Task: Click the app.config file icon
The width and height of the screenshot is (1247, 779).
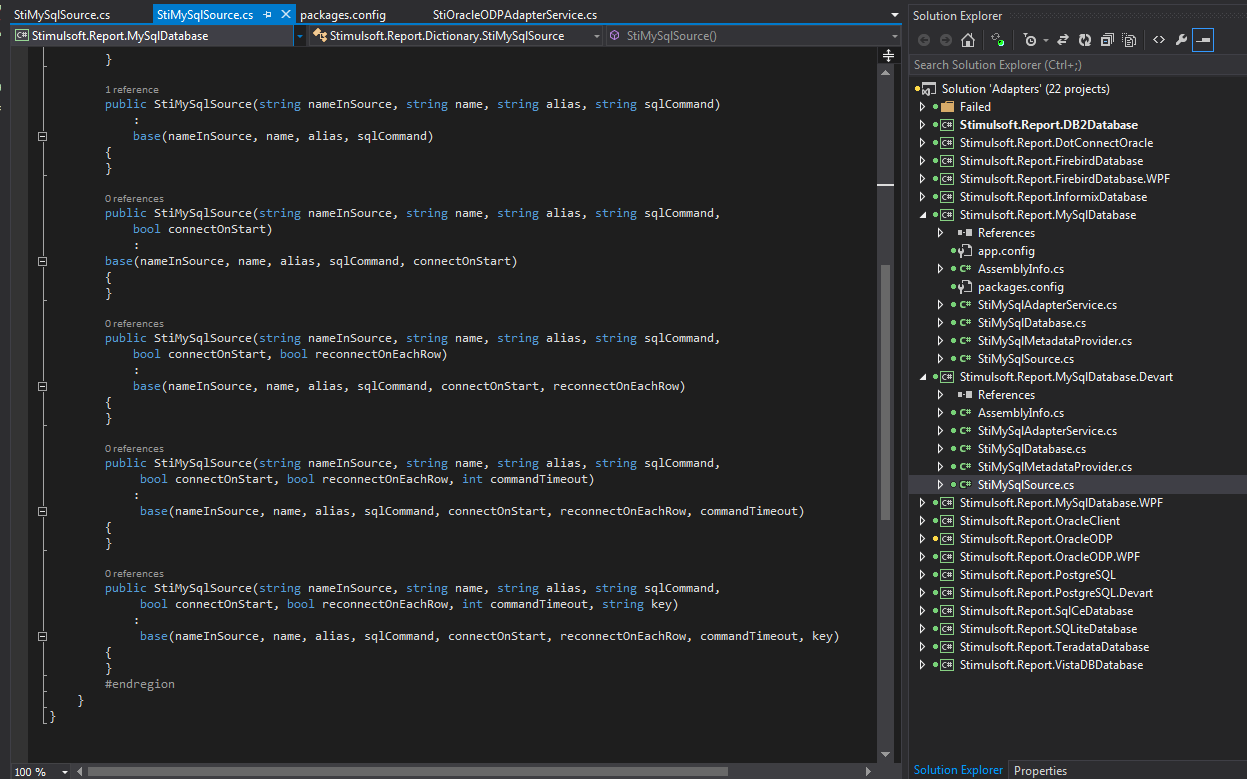Action: (x=965, y=251)
